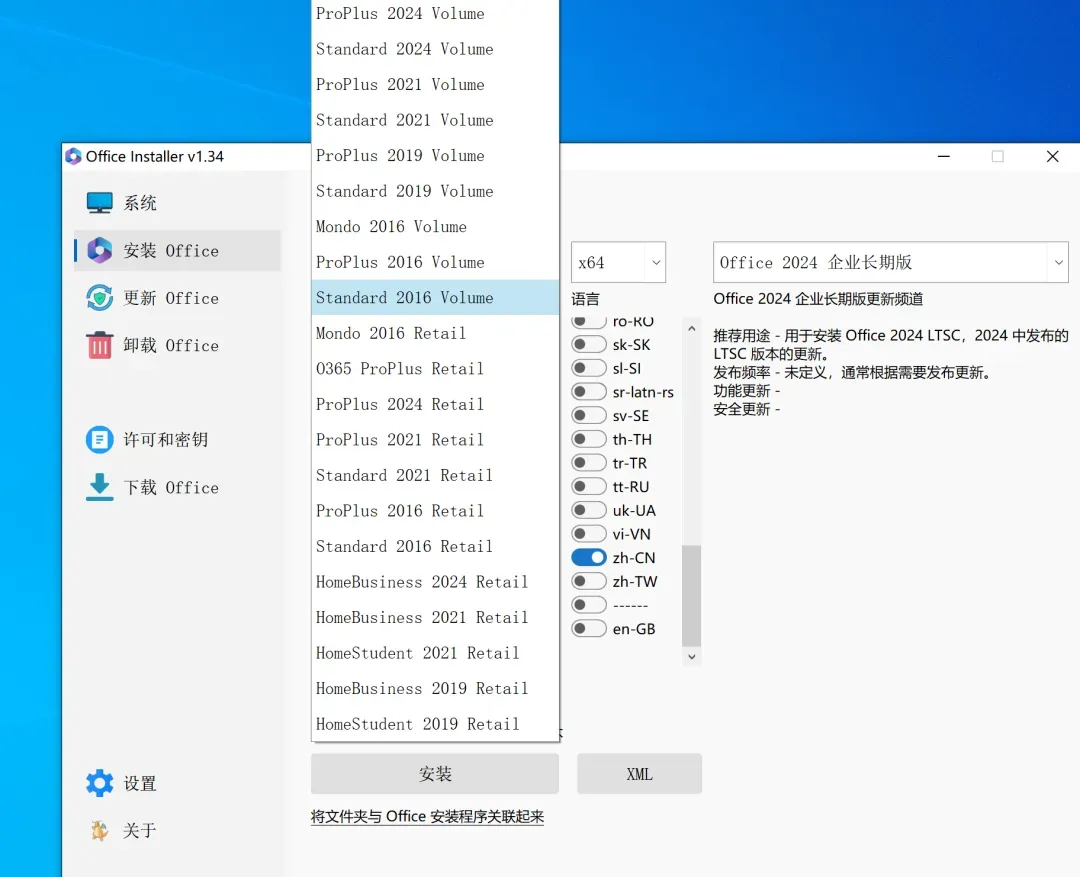Select HomeBusiness 2024 Retail
The width and height of the screenshot is (1080, 877).
[x=435, y=582]
